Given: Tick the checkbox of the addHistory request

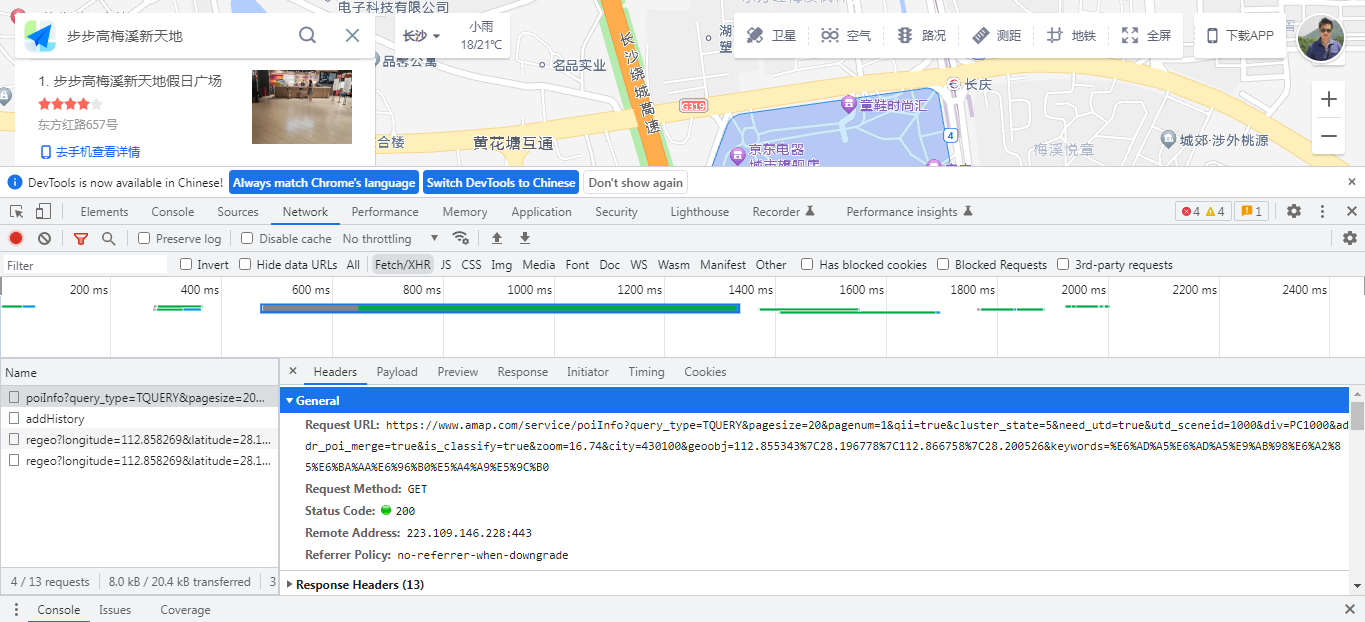Looking at the screenshot, I should pyautogui.click(x=14, y=418).
